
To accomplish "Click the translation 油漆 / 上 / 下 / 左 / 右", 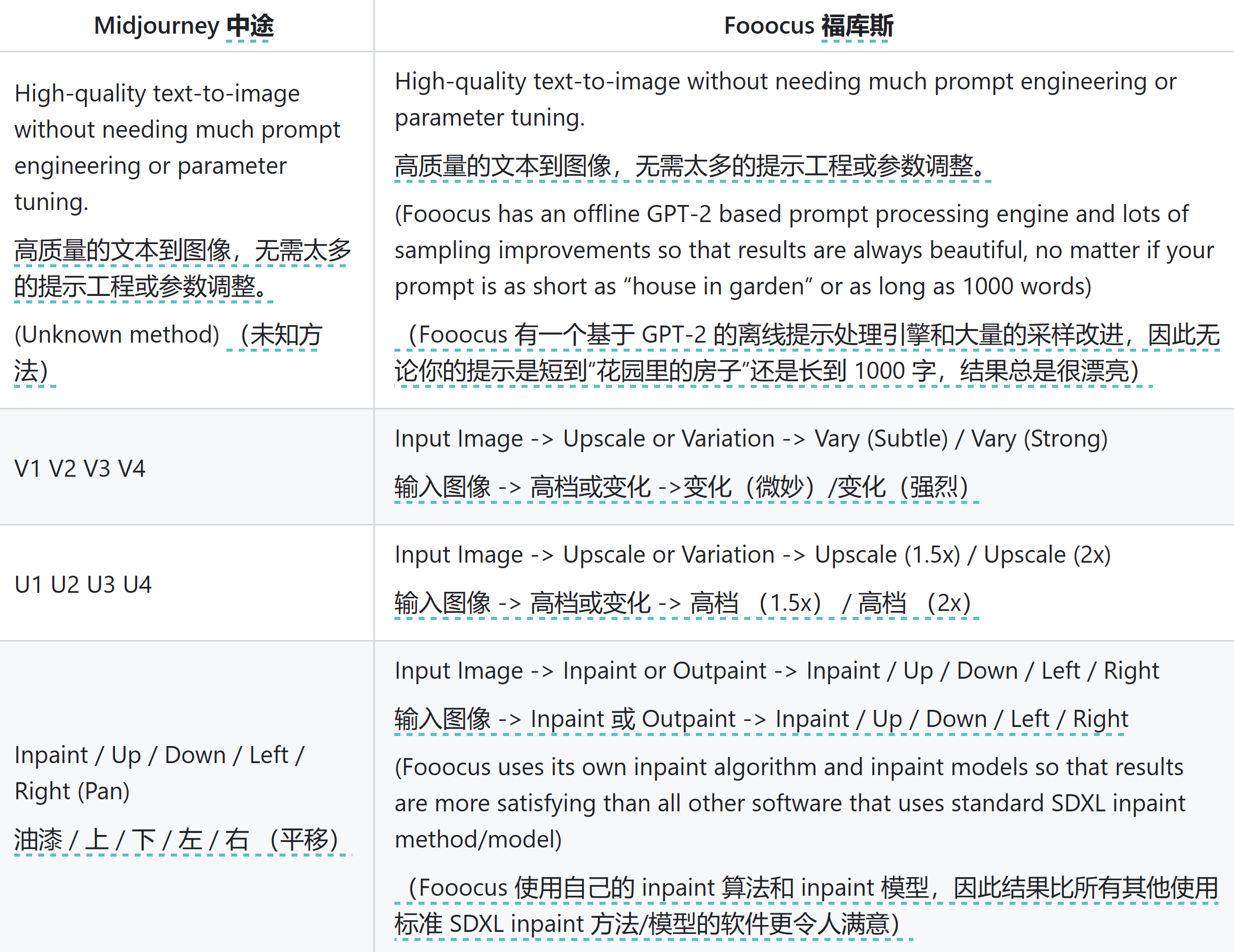I will point(176,839).
